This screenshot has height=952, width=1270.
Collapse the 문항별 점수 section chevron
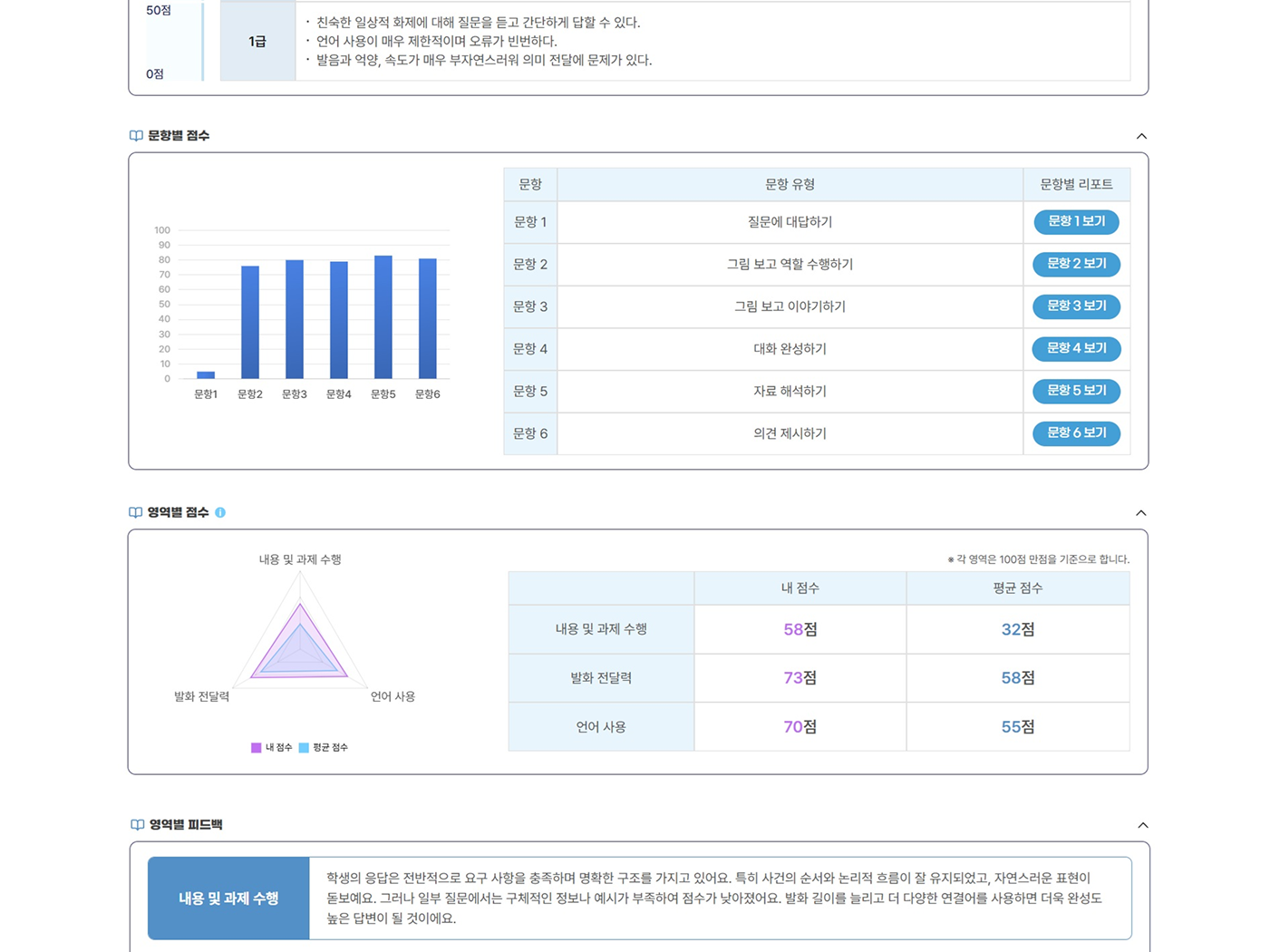click(1141, 136)
